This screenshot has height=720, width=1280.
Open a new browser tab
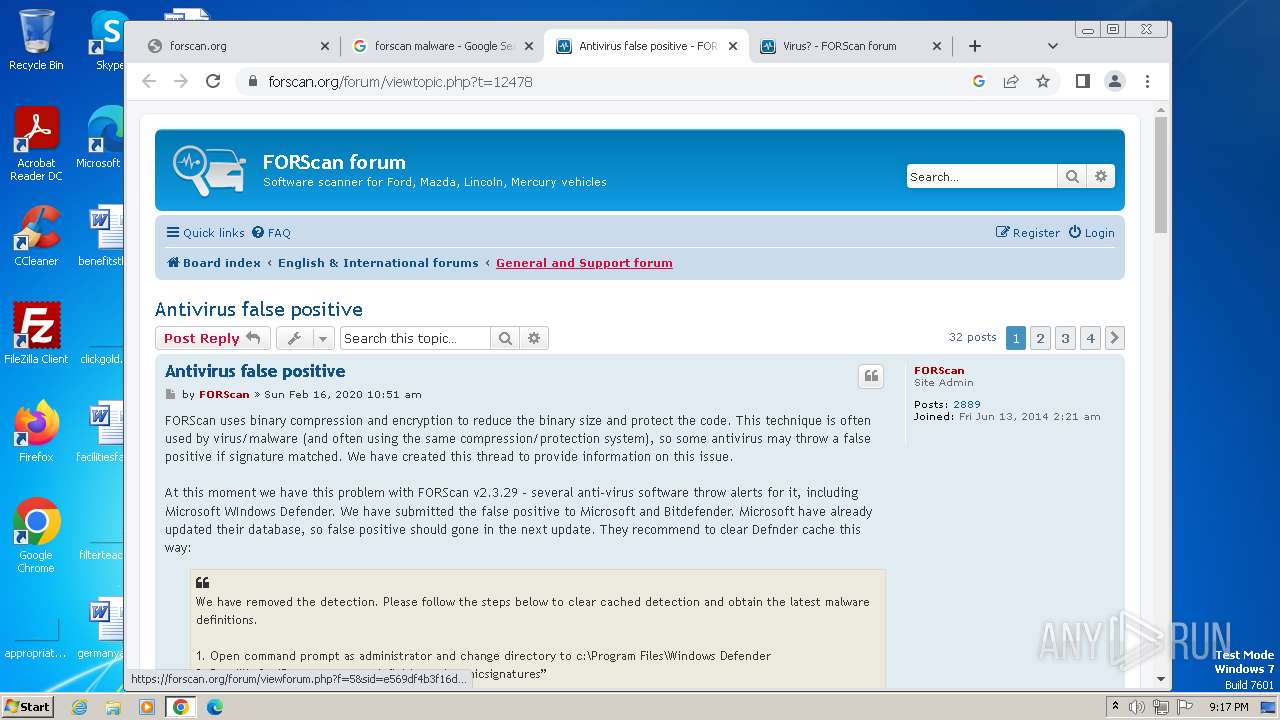975,46
